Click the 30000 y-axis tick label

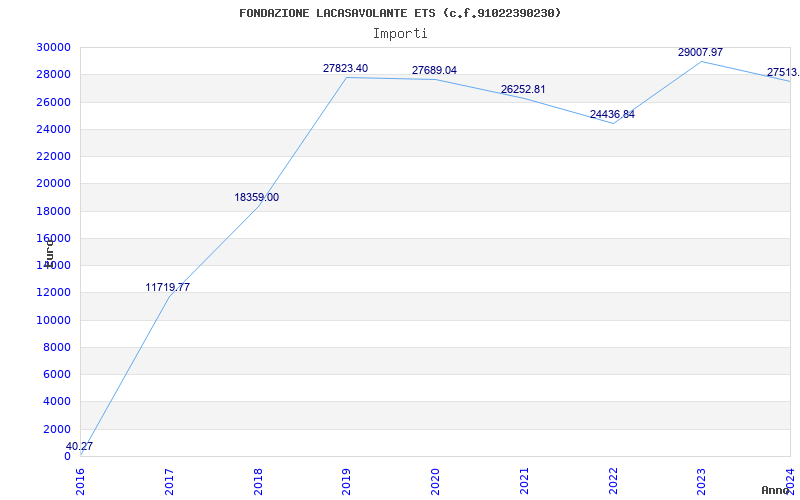tap(53, 47)
